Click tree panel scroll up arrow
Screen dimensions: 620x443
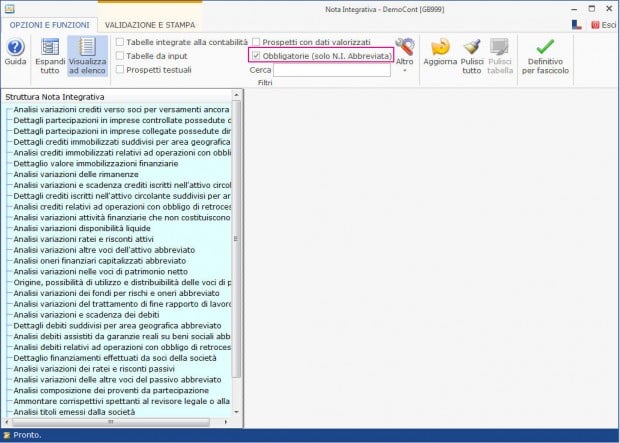pos(236,95)
